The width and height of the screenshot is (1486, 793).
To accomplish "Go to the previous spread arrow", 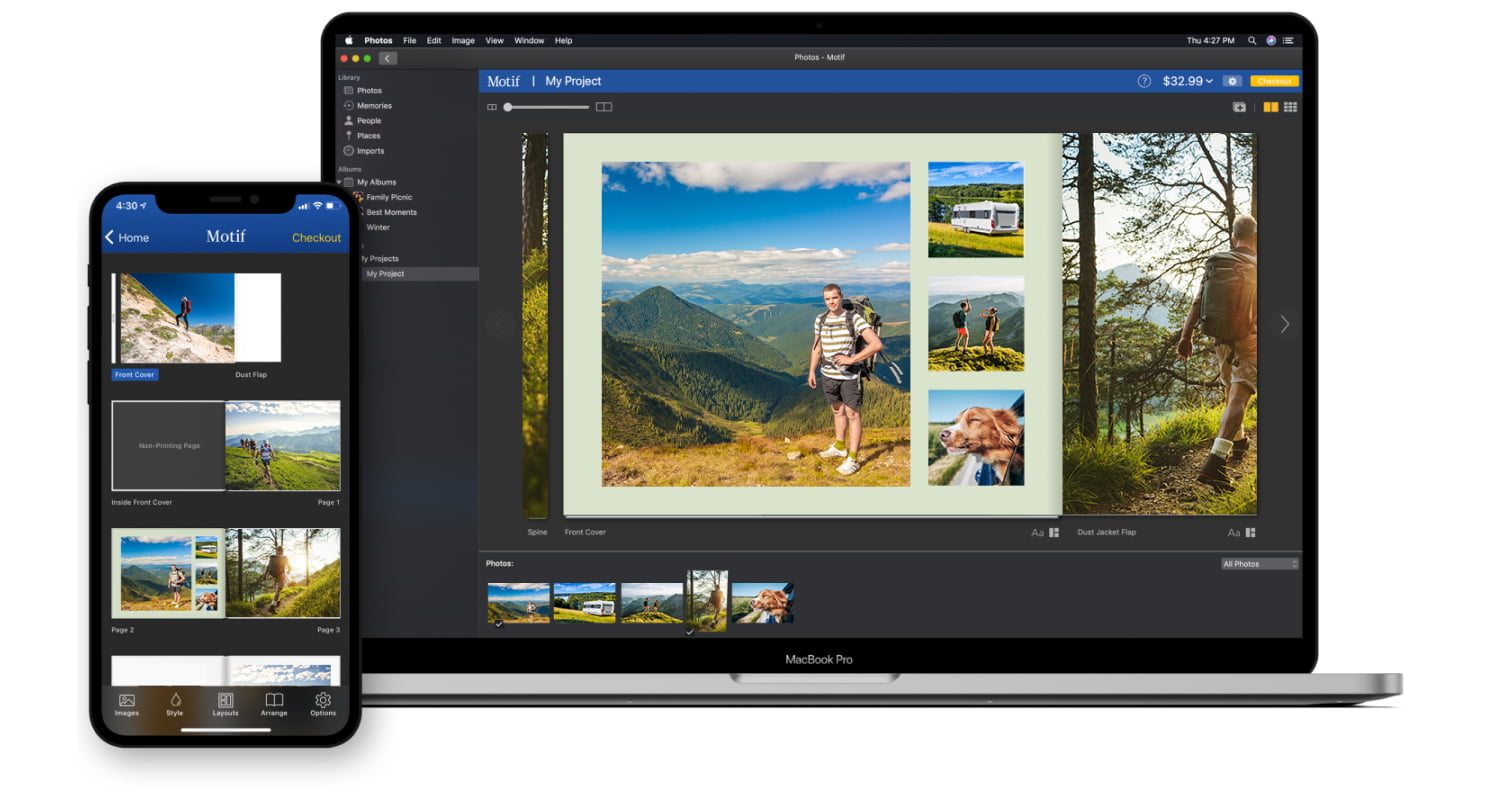I will (x=500, y=324).
